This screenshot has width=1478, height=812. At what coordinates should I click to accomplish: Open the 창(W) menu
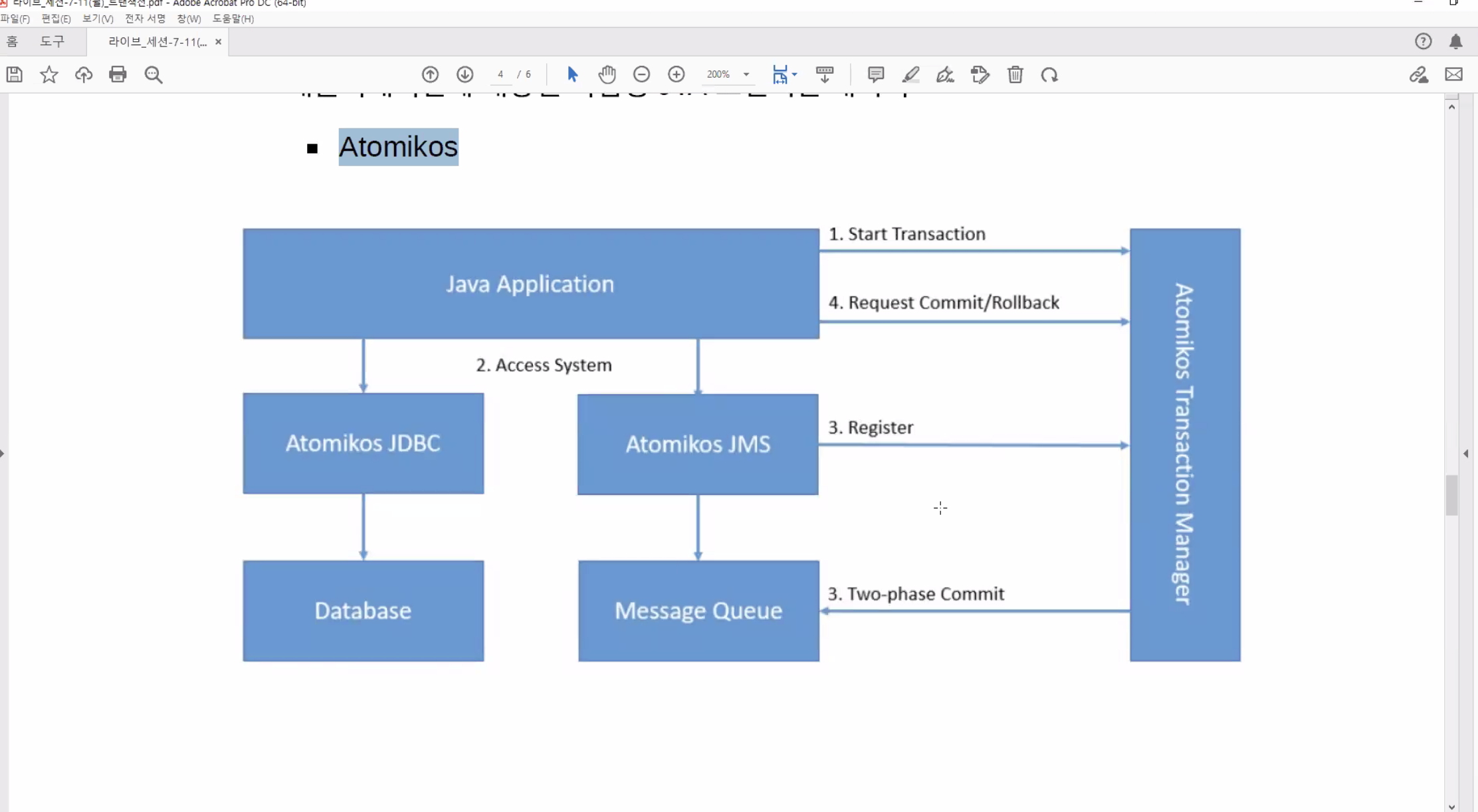tap(189, 19)
